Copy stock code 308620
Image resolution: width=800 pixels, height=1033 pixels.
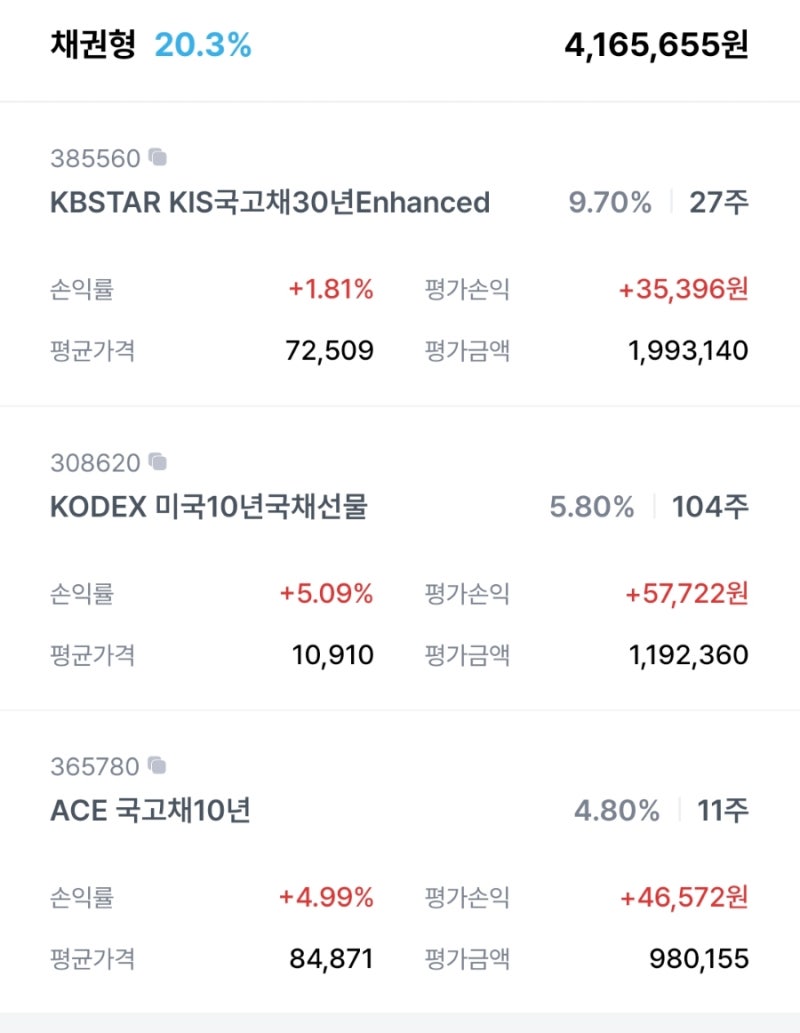point(158,462)
